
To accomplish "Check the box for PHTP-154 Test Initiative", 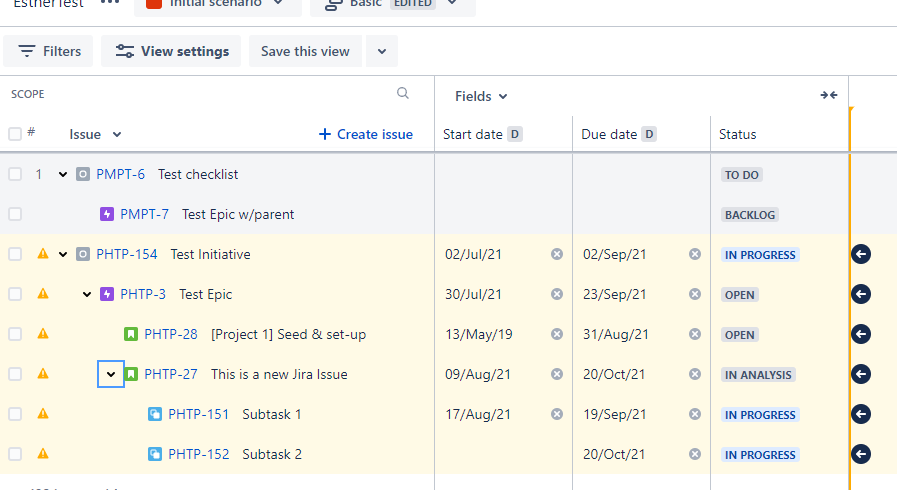I will pyautogui.click(x=15, y=254).
